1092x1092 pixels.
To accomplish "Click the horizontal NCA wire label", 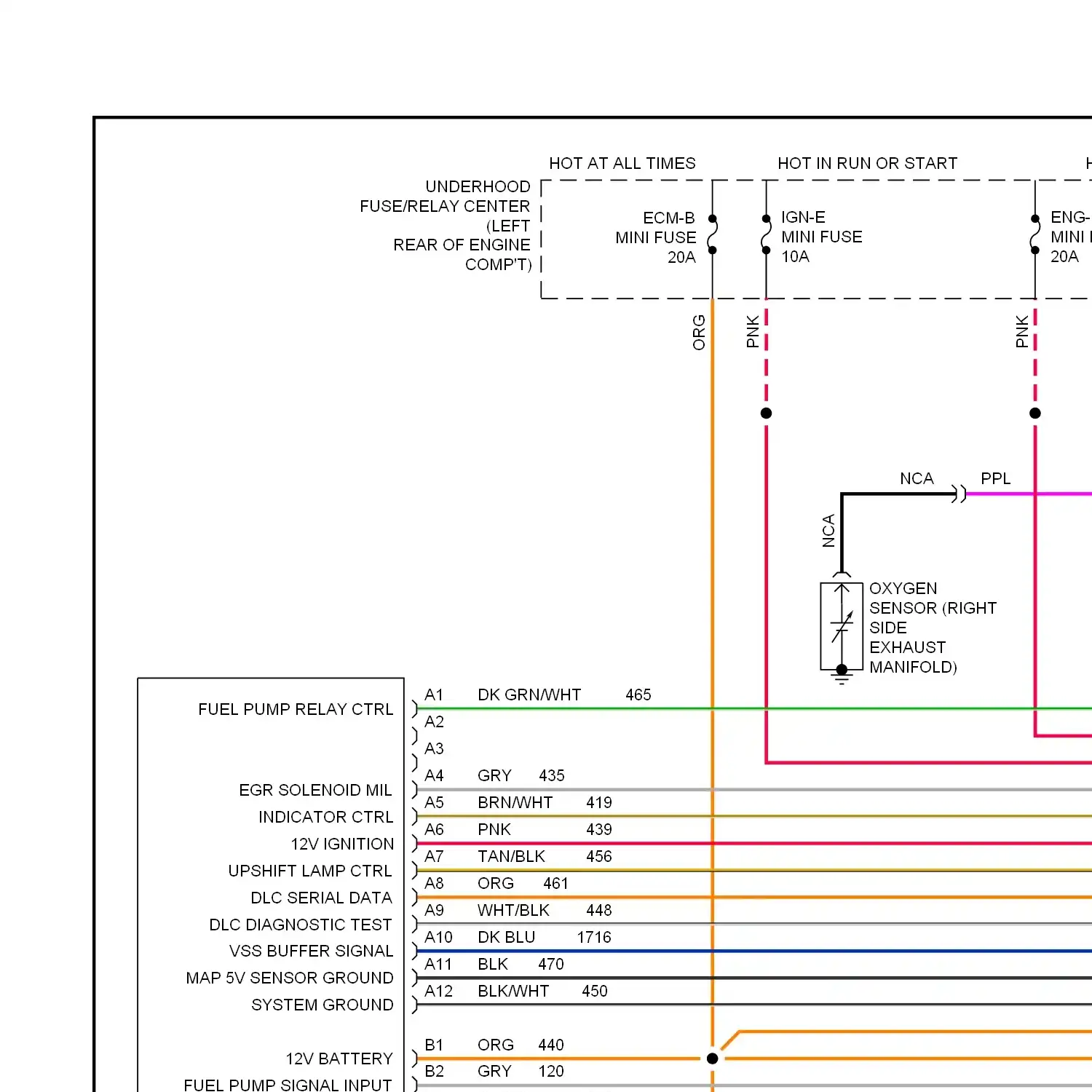I will (x=916, y=478).
